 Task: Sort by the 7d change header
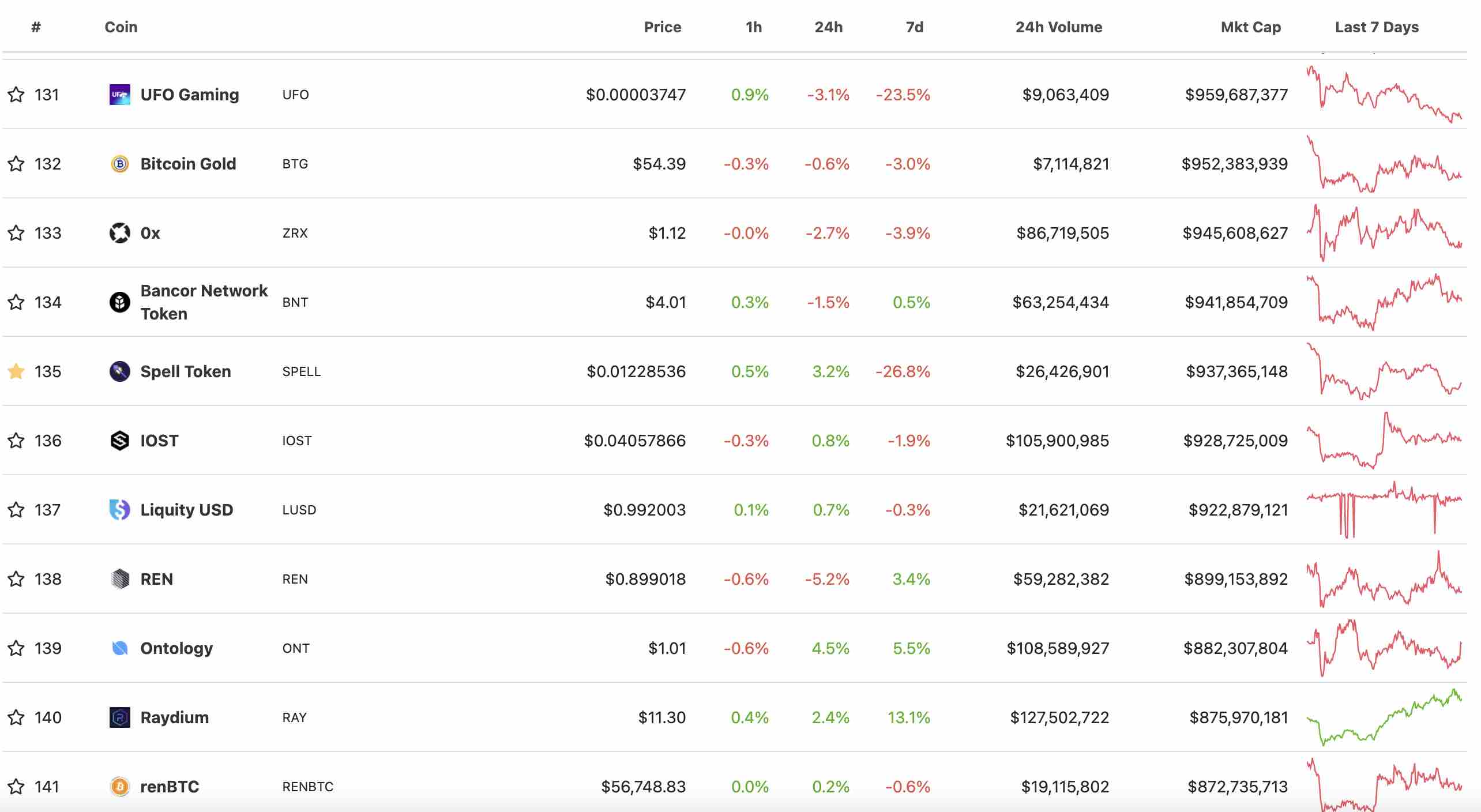915,27
